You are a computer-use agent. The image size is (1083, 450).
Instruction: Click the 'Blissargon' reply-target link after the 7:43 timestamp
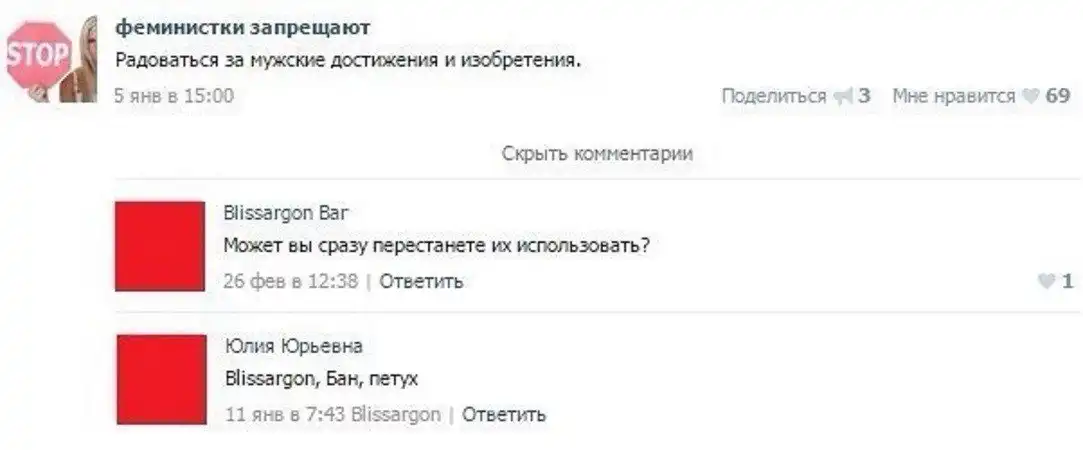pyautogui.click(x=396, y=414)
